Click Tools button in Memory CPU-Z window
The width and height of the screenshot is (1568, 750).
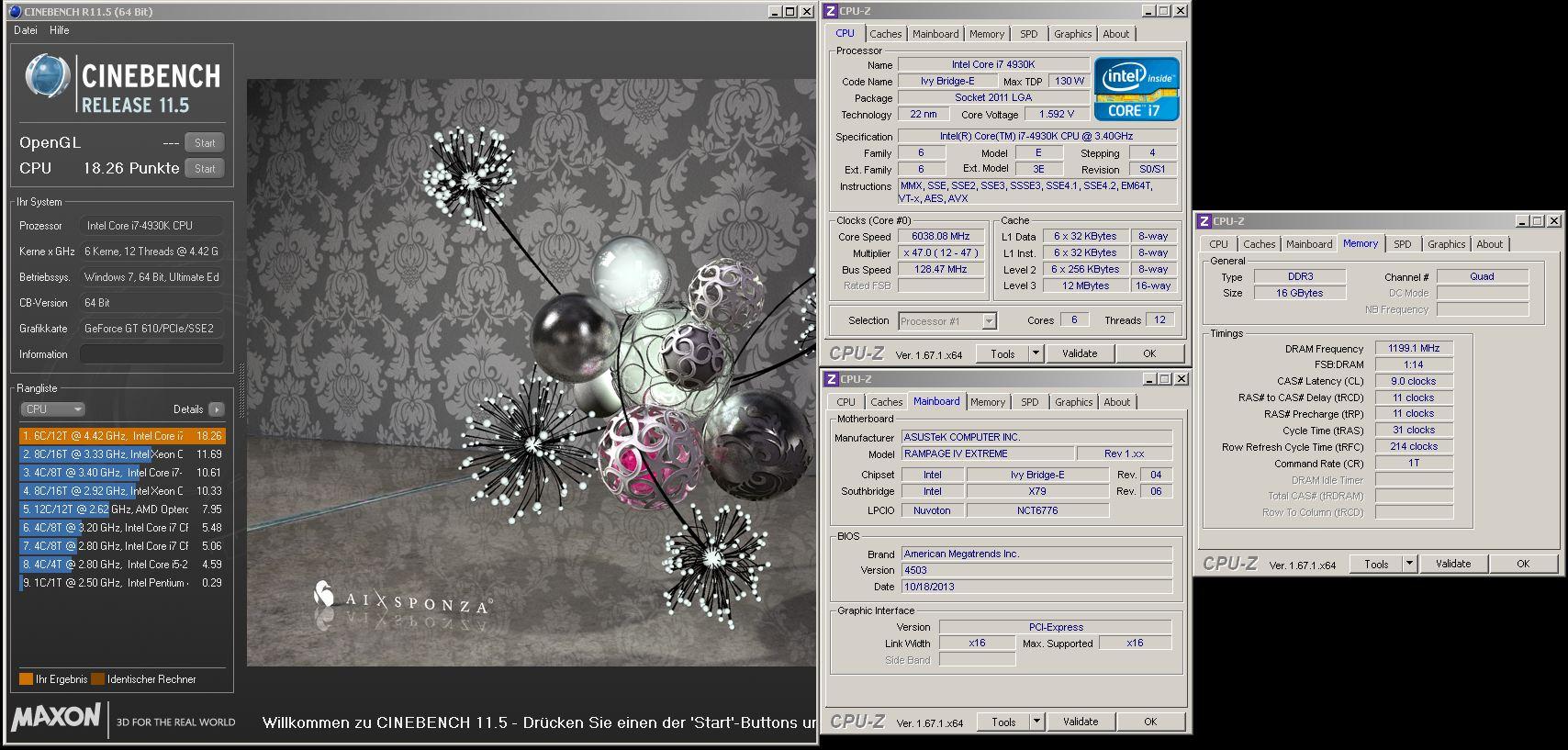[x=1376, y=565]
